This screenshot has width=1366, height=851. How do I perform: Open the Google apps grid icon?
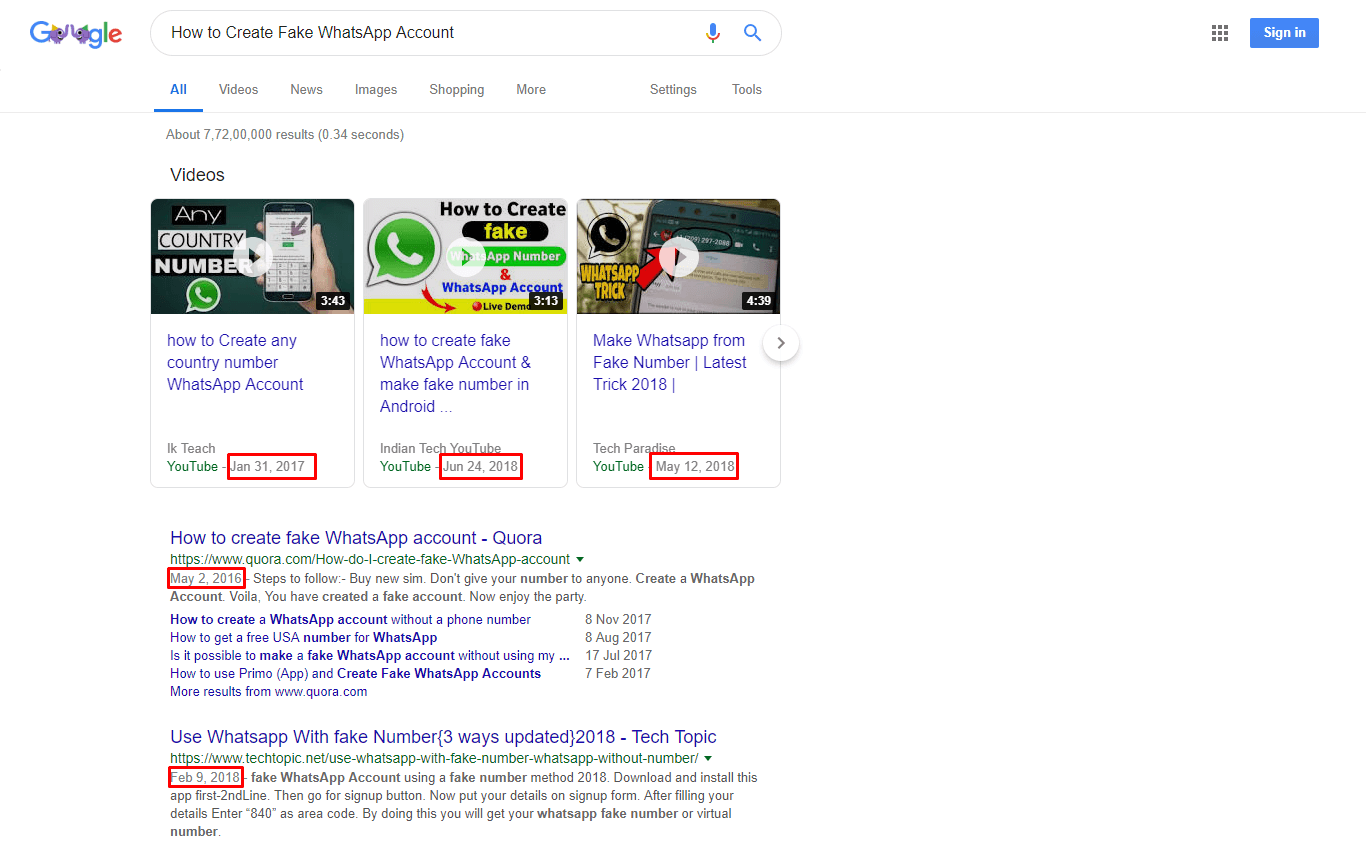pyautogui.click(x=1219, y=33)
